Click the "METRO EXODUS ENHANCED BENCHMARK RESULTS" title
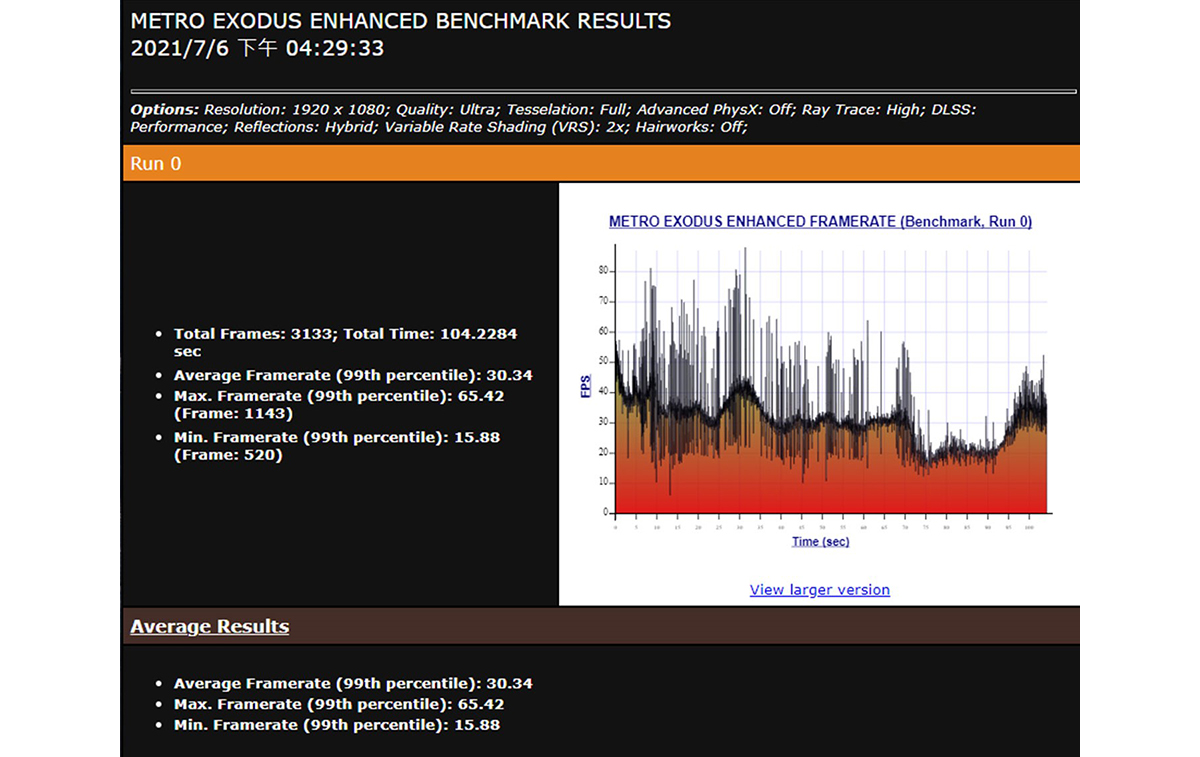Screen dimensions: 1200x757 click(401, 21)
